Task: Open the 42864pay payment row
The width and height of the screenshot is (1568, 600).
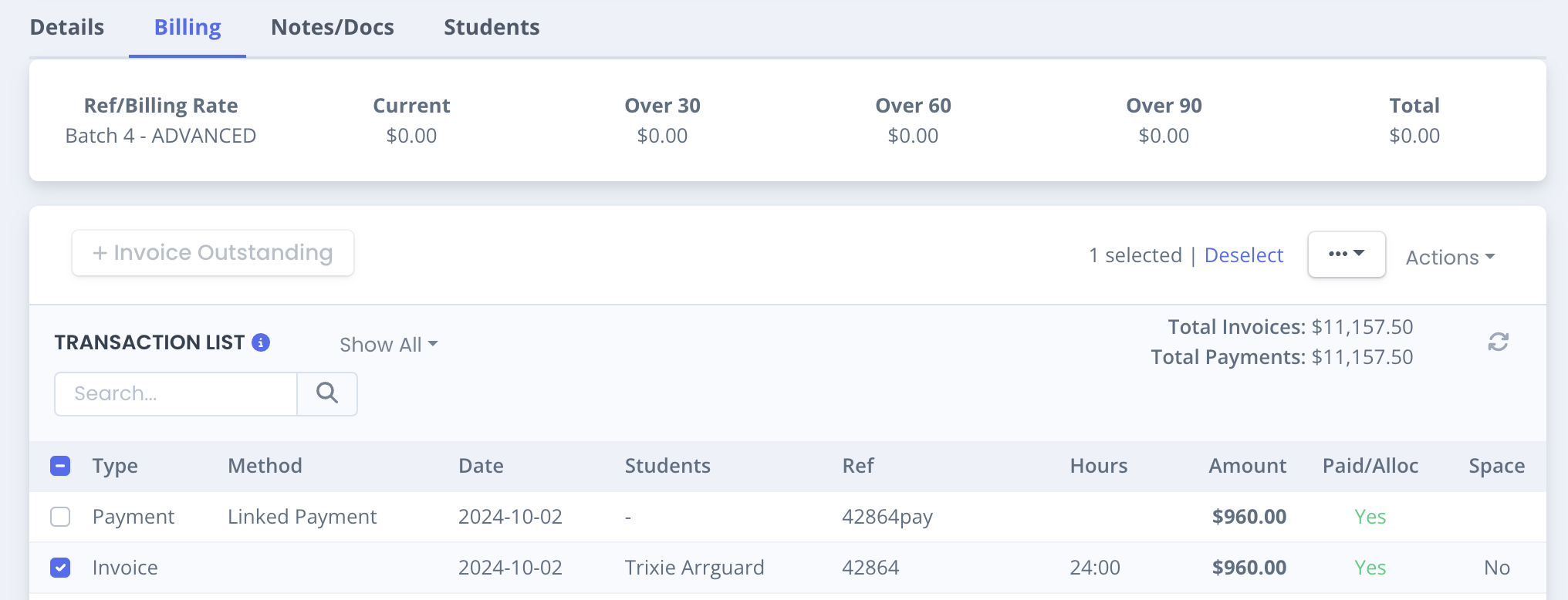Action: tap(788, 517)
